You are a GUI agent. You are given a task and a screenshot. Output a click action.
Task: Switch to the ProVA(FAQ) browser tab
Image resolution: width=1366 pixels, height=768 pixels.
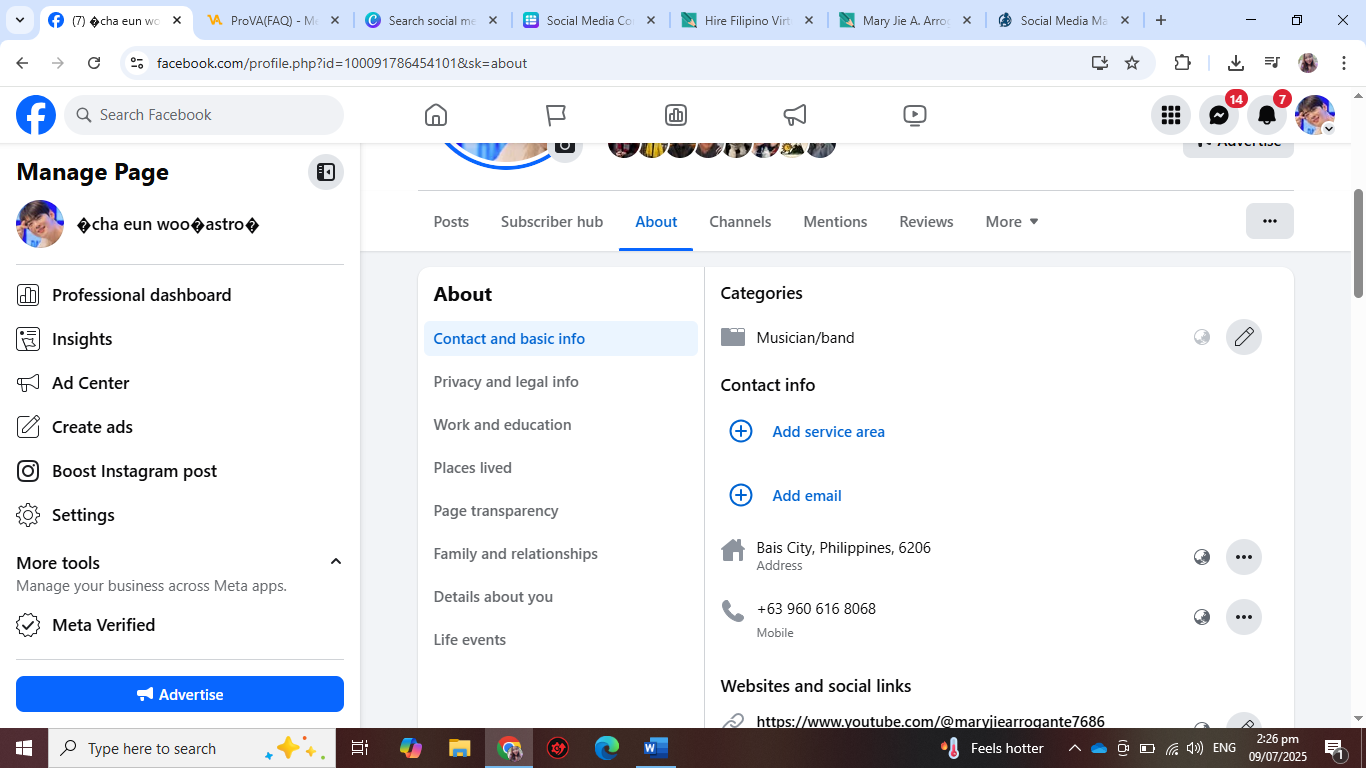[x=273, y=20]
